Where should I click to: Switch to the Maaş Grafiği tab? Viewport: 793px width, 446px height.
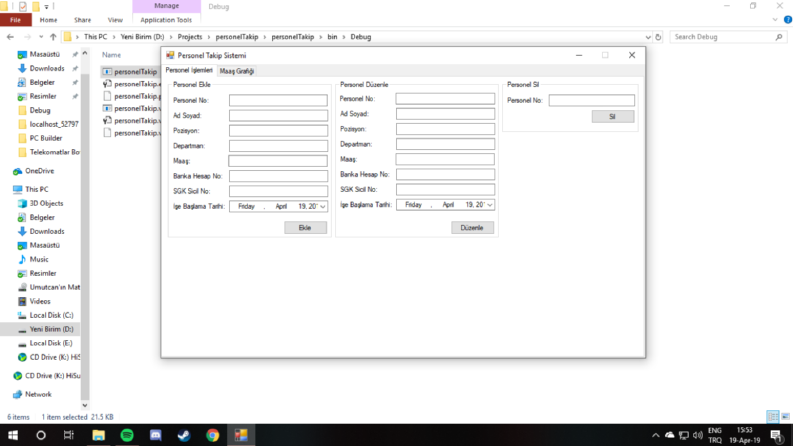point(237,71)
